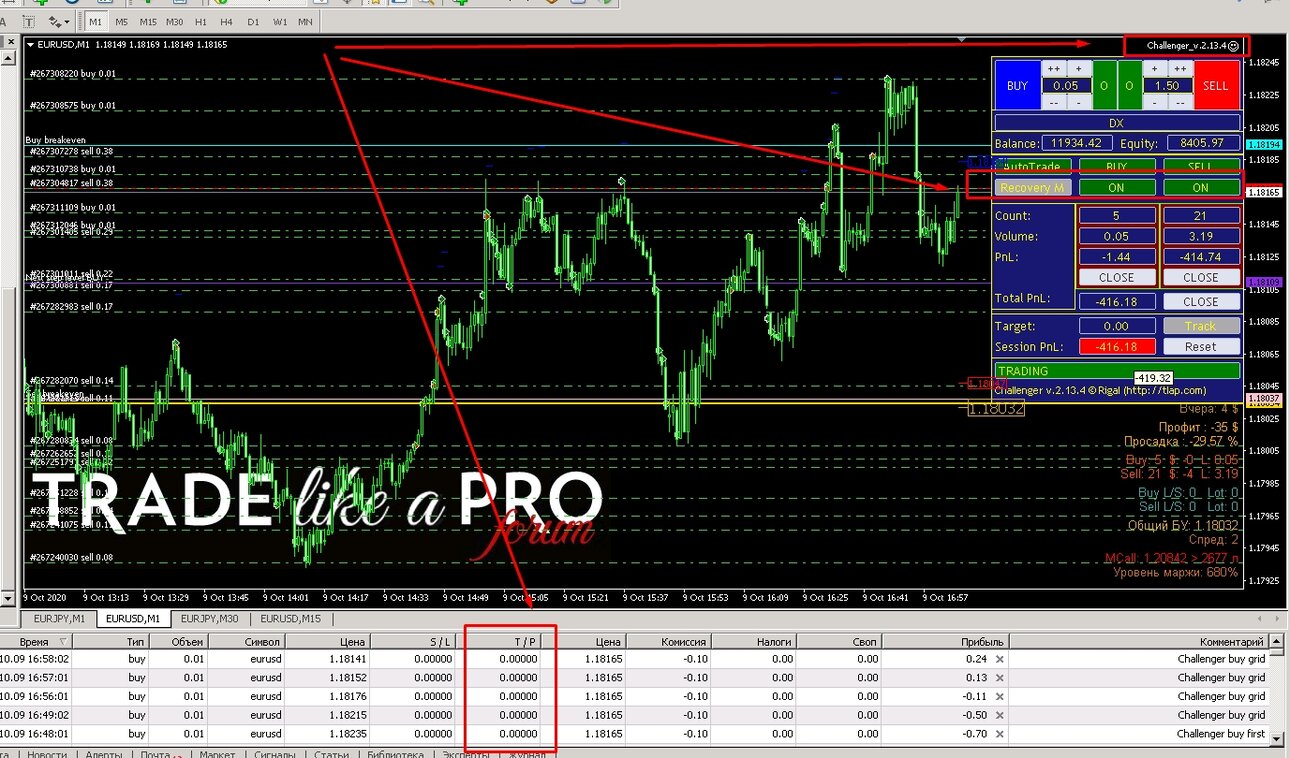This screenshot has width=1290, height=758.
Task: Open the Новости terminal tab
Action: pyautogui.click(x=47, y=754)
